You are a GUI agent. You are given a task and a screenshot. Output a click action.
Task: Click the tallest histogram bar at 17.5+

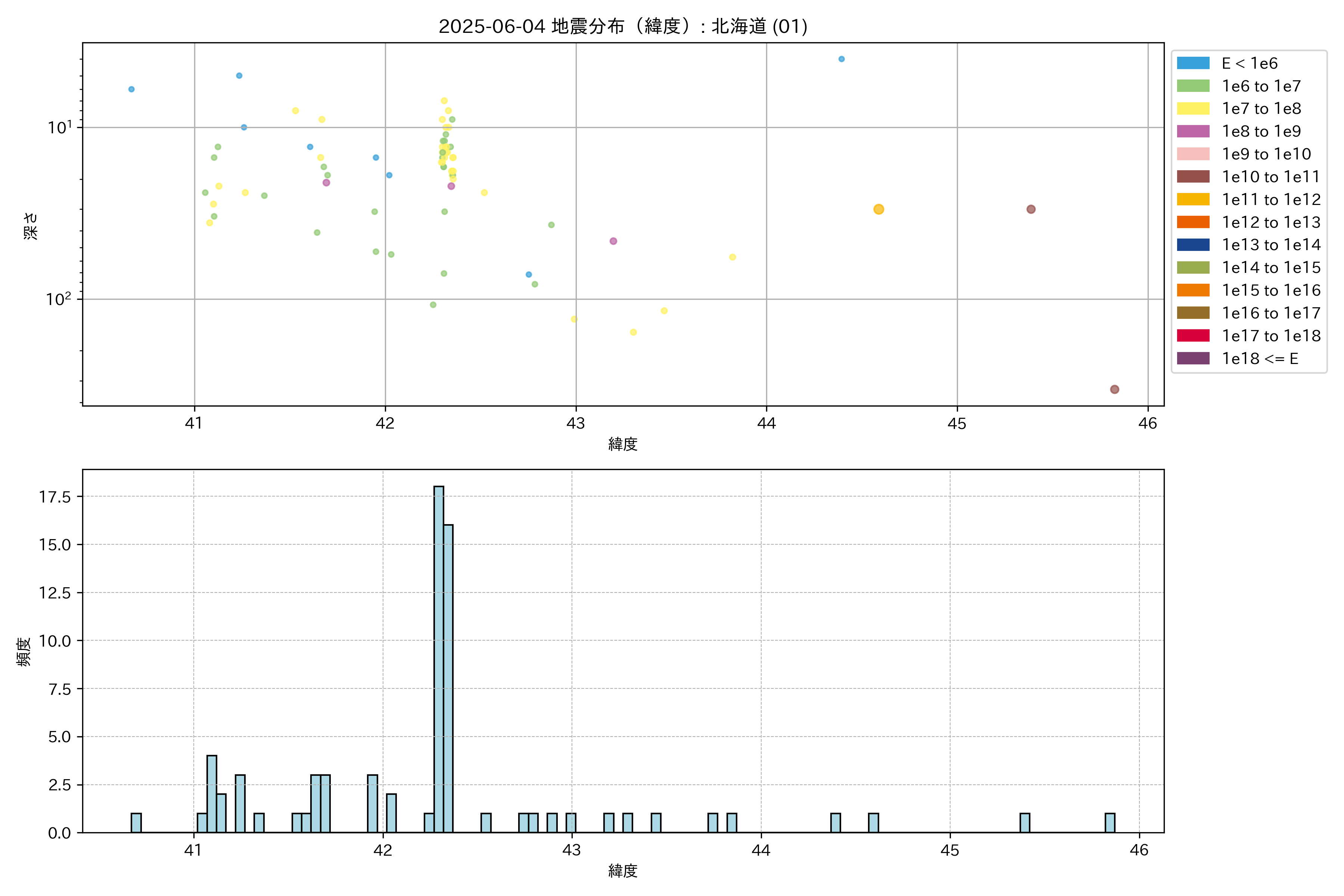click(x=438, y=657)
